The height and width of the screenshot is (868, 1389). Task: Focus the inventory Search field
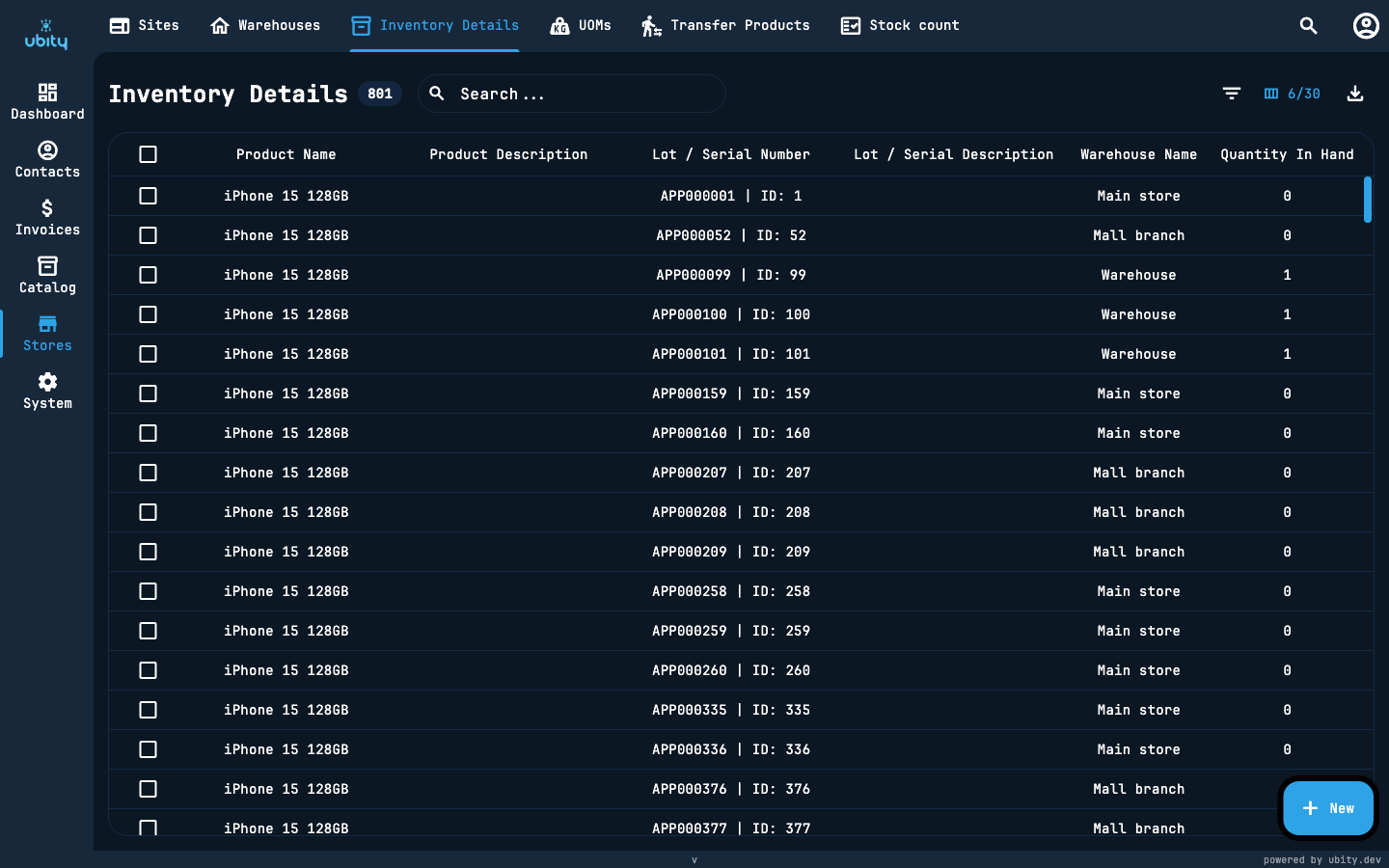click(572, 94)
